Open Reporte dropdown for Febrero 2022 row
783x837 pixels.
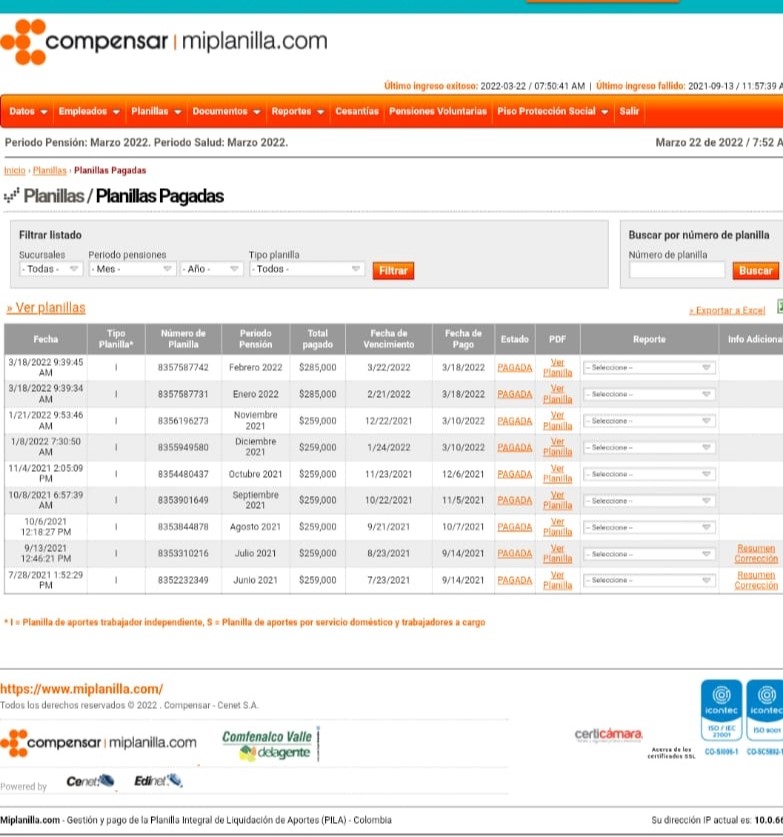point(649,367)
